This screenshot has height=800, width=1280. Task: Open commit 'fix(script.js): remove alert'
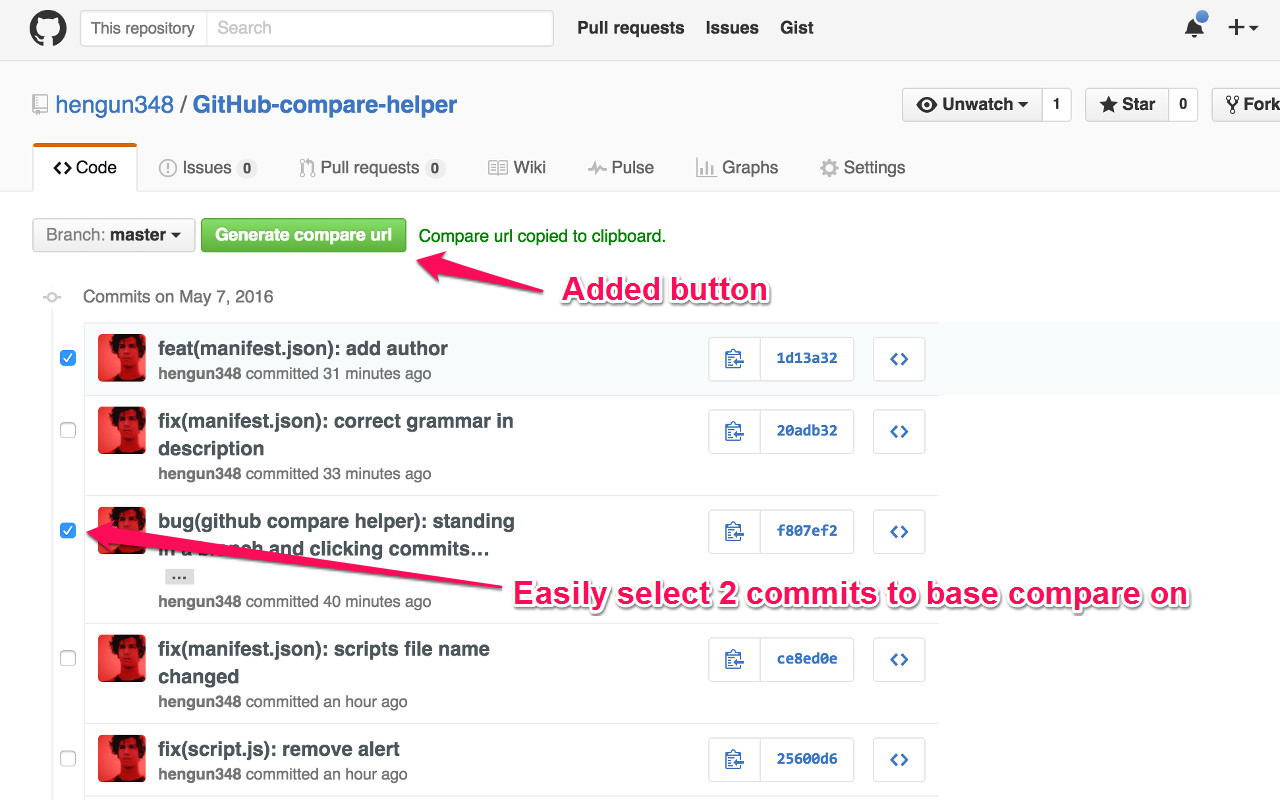pos(279,749)
